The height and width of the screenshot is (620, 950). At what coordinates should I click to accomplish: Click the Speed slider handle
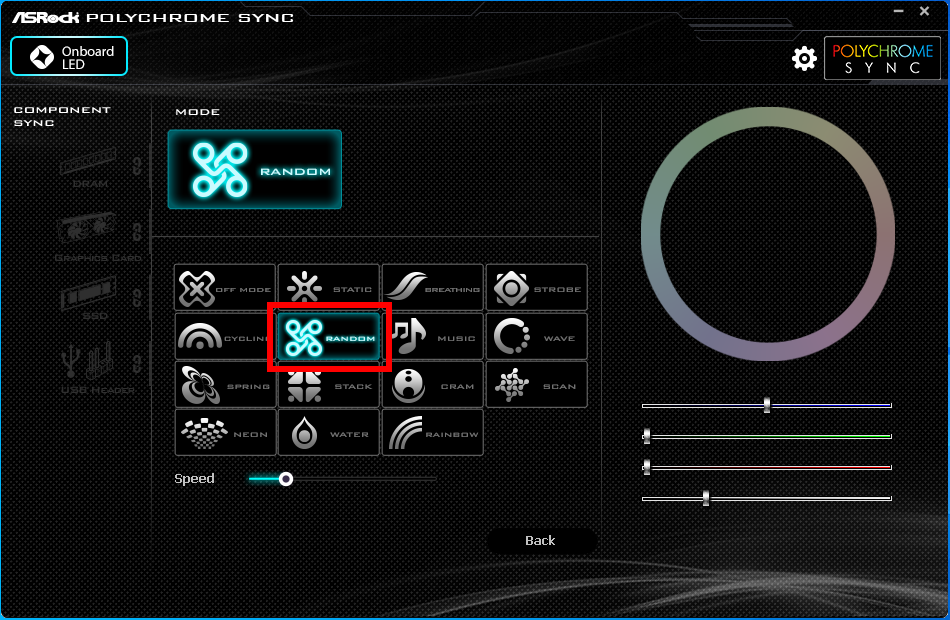[x=286, y=479]
